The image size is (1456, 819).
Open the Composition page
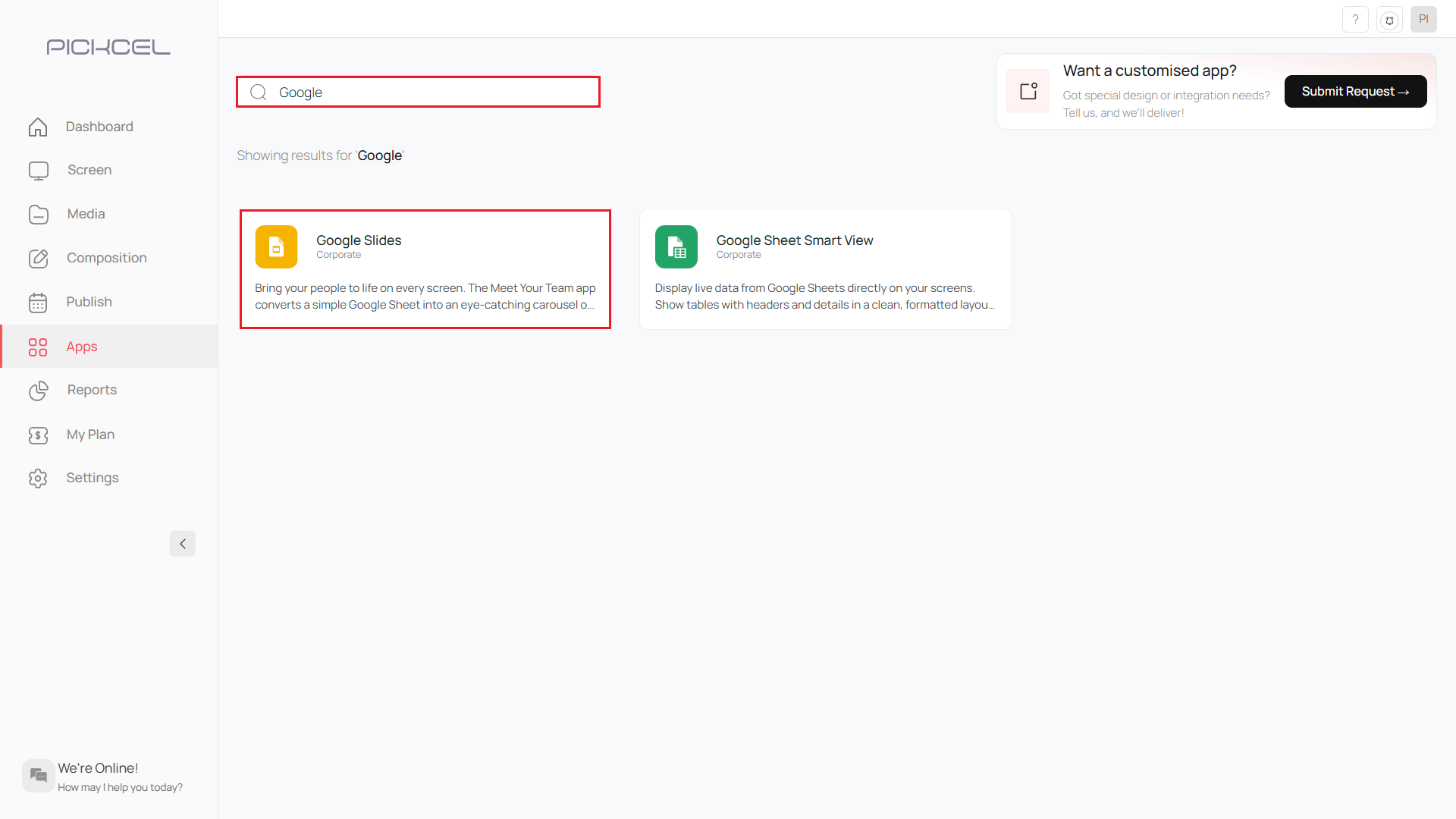pos(106,258)
